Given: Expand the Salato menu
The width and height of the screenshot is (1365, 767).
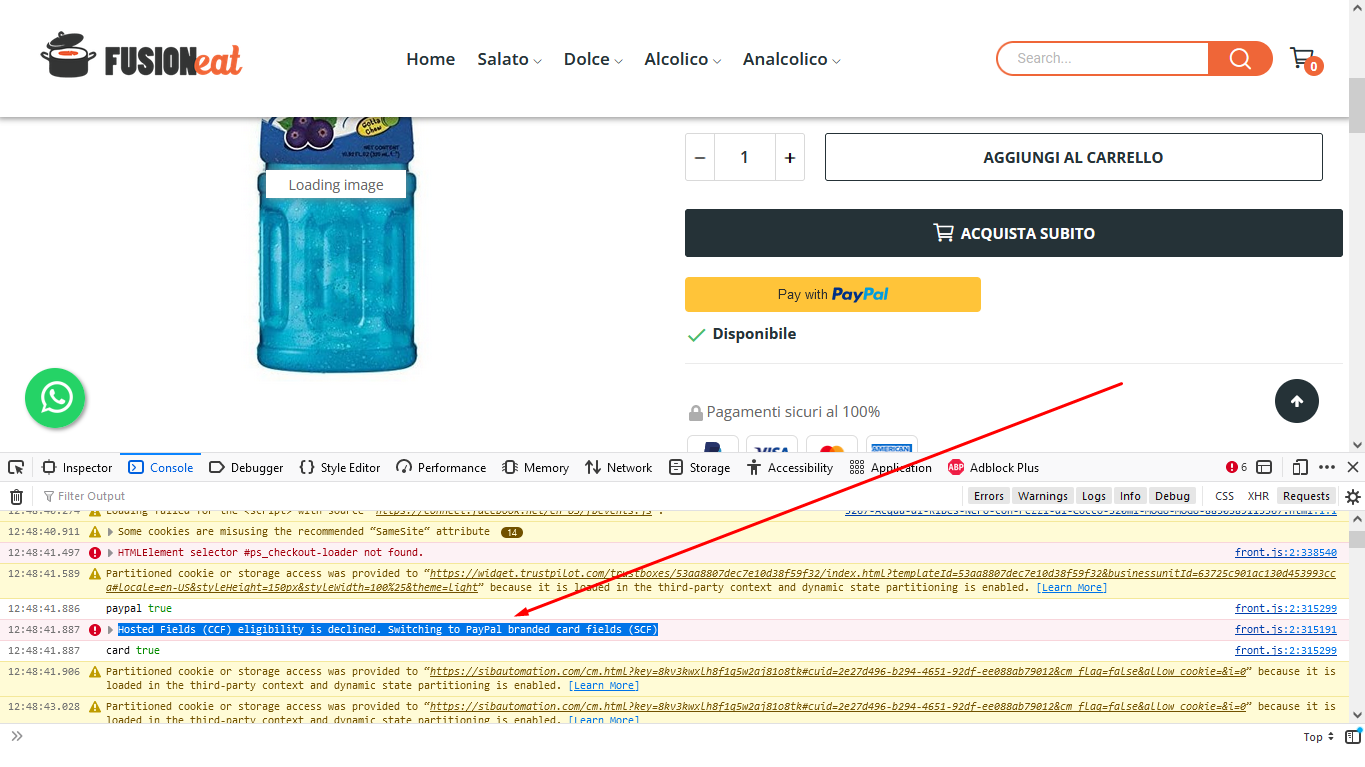Looking at the screenshot, I should point(509,59).
